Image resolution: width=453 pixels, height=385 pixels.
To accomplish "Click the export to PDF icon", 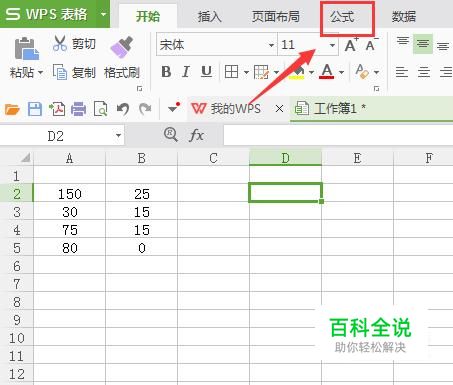I will tap(57, 109).
